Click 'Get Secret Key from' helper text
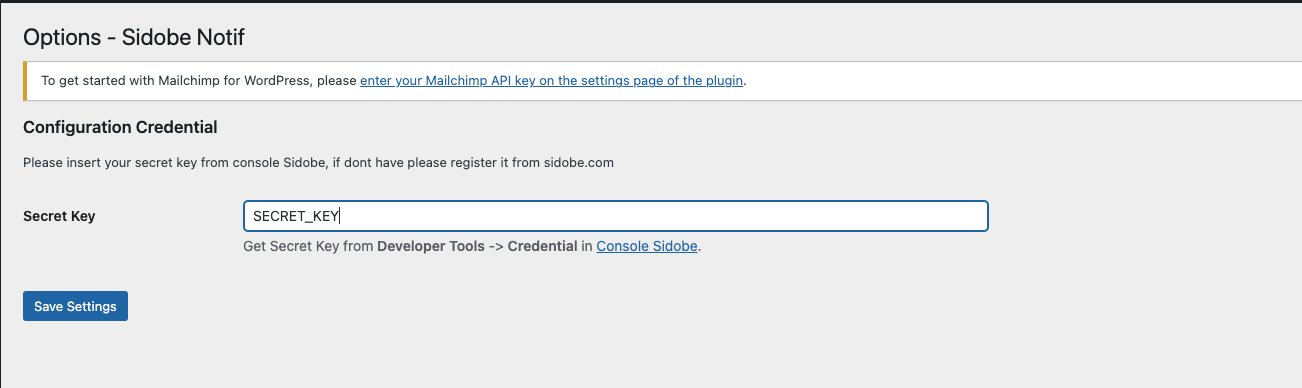 (x=308, y=246)
